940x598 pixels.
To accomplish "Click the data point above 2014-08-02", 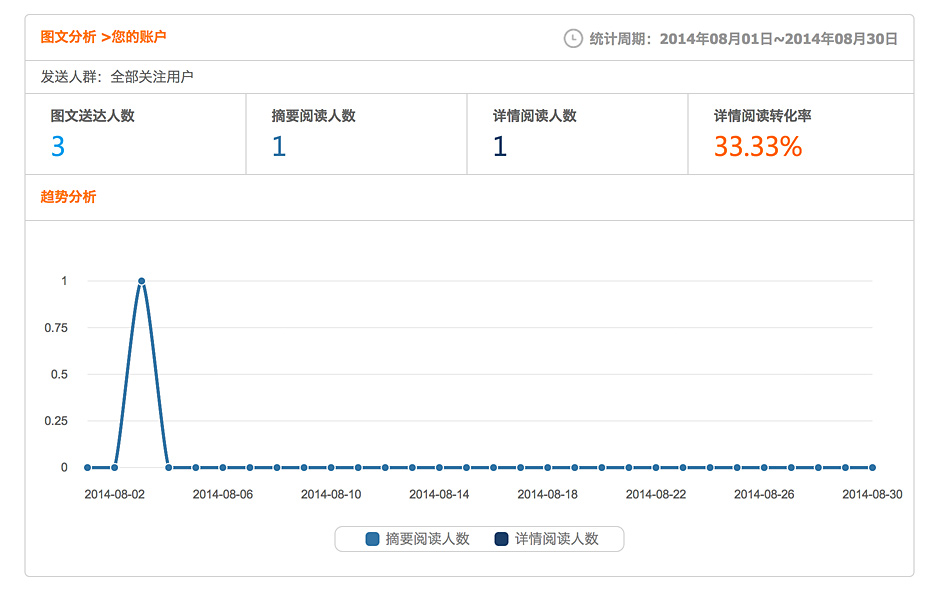I will pos(115,467).
